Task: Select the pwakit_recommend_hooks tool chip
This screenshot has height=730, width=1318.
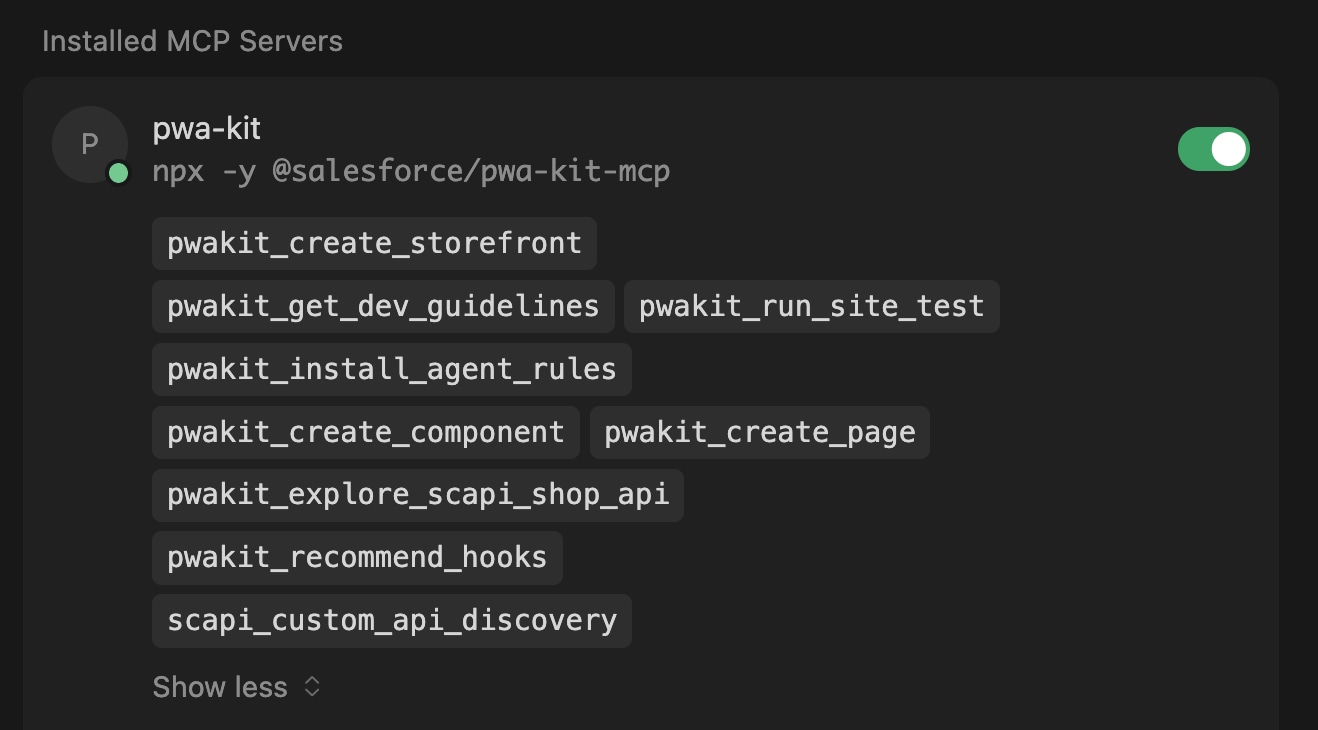Action: 356,557
